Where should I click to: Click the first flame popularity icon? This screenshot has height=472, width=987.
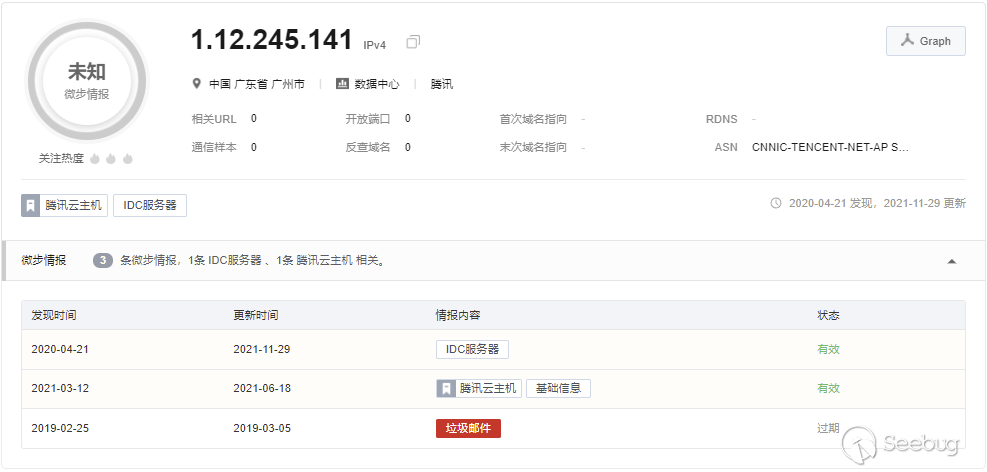(95, 158)
